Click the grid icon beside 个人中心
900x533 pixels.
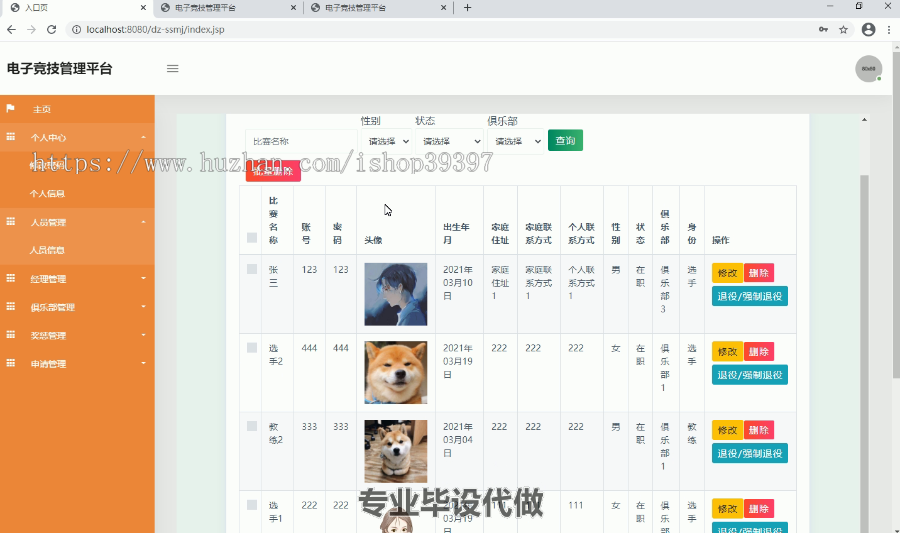(10, 137)
